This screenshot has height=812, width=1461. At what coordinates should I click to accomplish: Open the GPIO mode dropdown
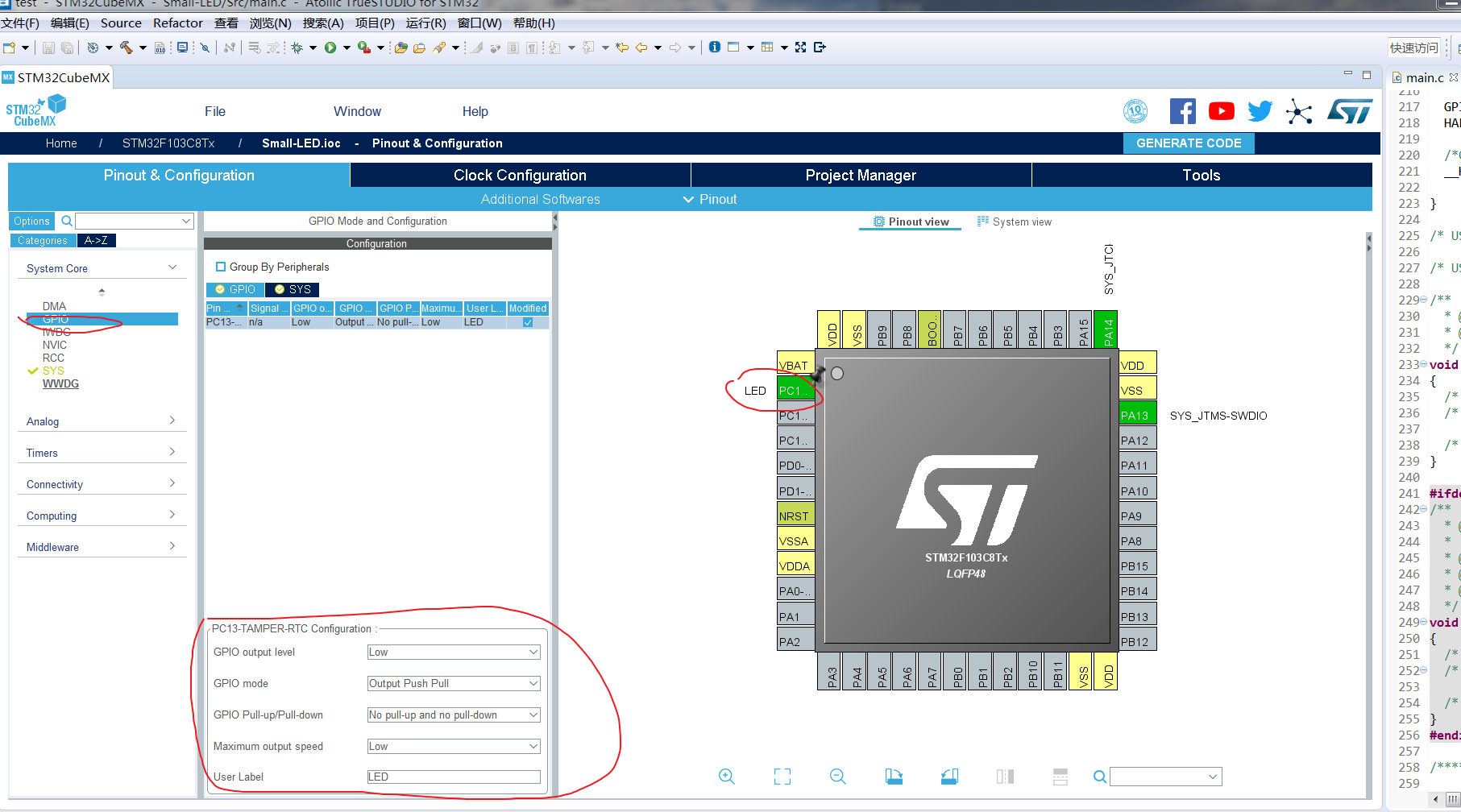tap(454, 683)
